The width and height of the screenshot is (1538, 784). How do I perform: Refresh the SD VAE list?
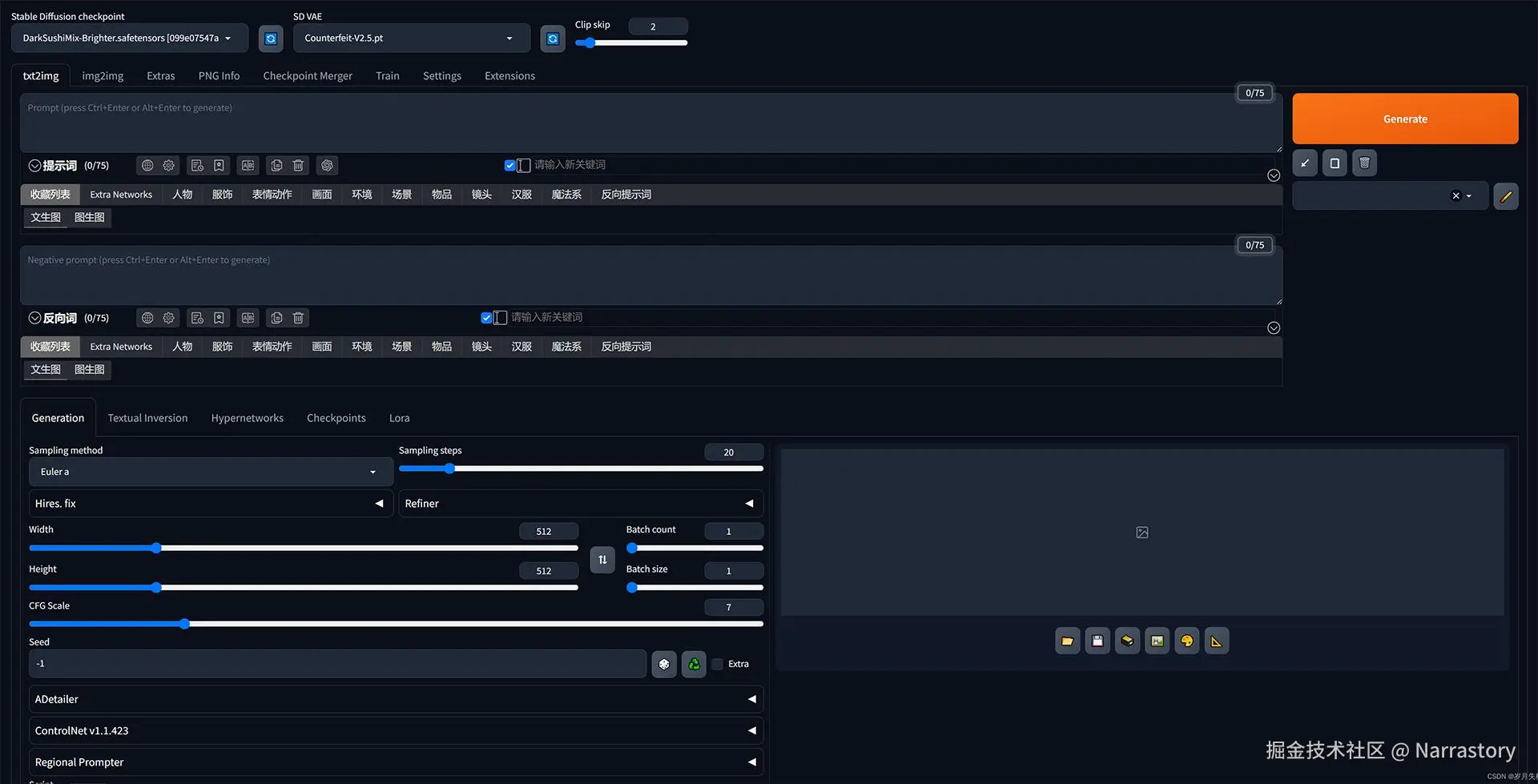(553, 38)
